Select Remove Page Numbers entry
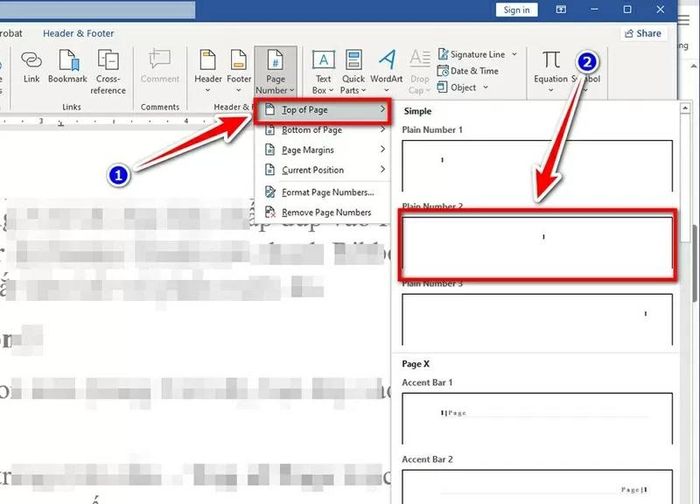700x504 pixels. (x=322, y=212)
